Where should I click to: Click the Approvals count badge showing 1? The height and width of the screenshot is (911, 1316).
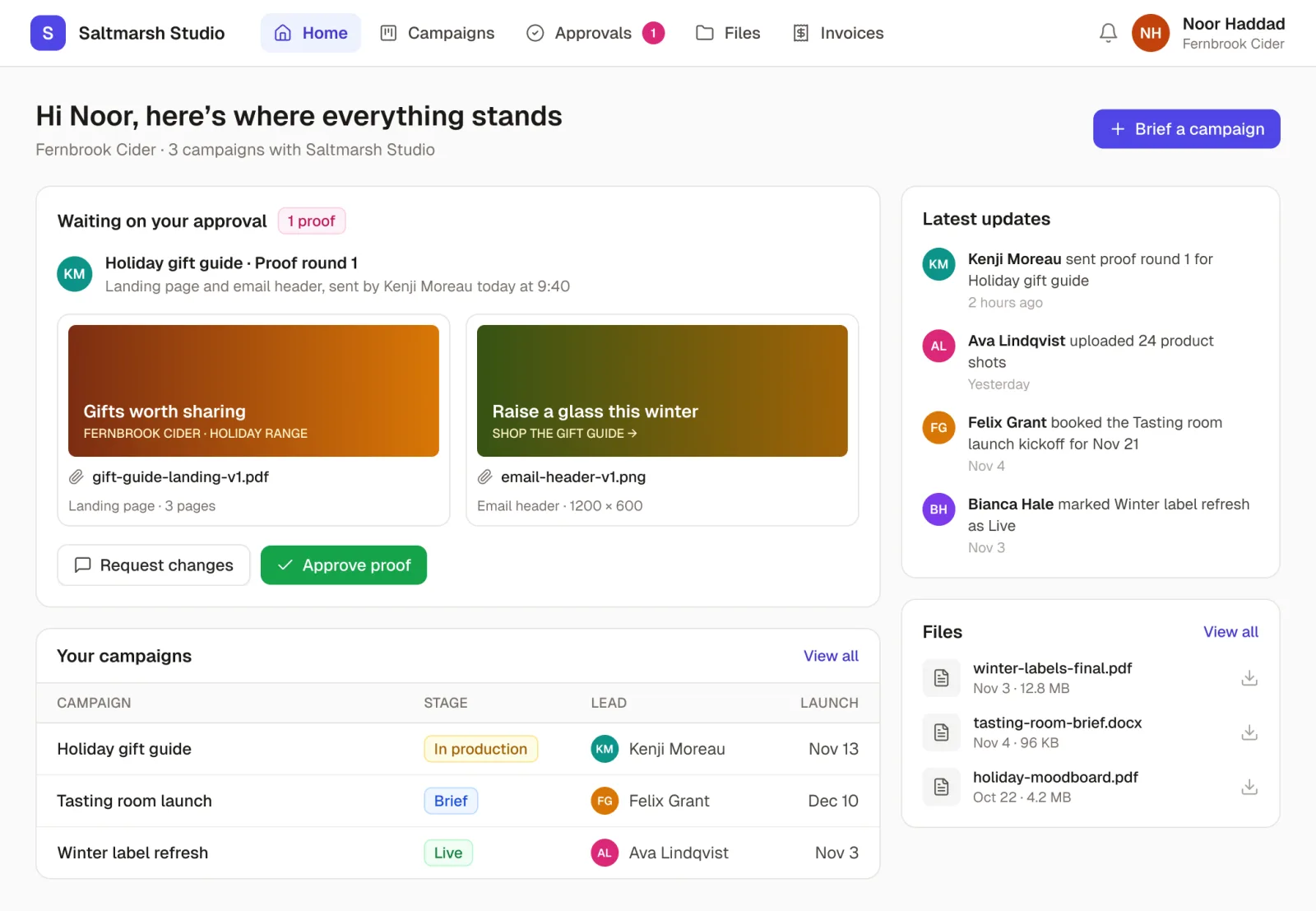[653, 33]
